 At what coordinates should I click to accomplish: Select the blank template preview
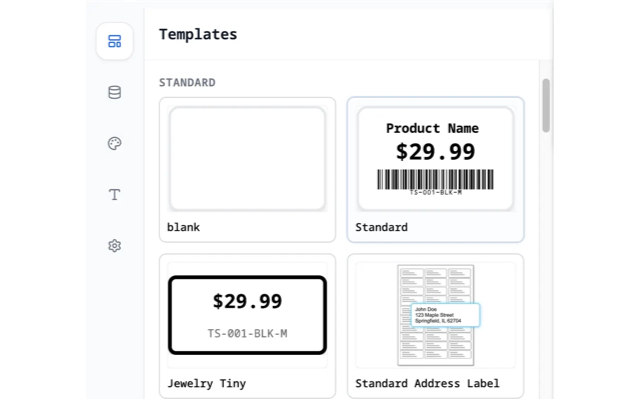(247, 158)
